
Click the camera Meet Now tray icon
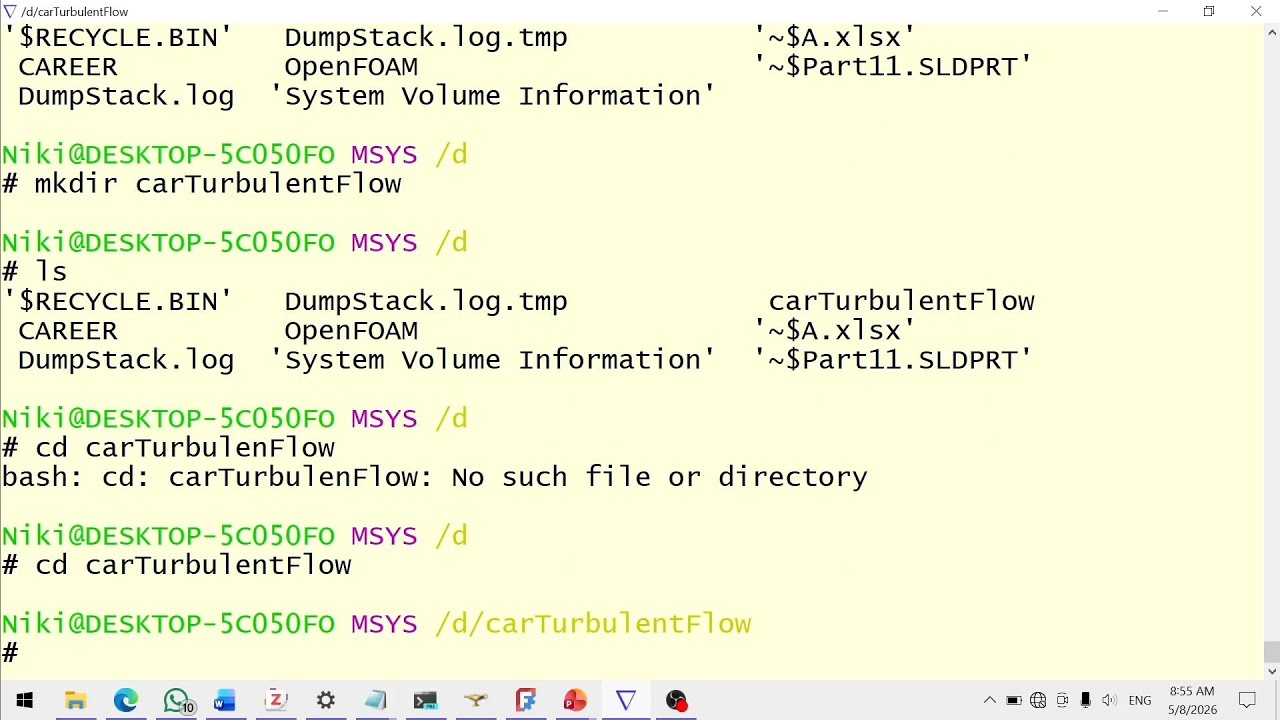tap(1062, 700)
